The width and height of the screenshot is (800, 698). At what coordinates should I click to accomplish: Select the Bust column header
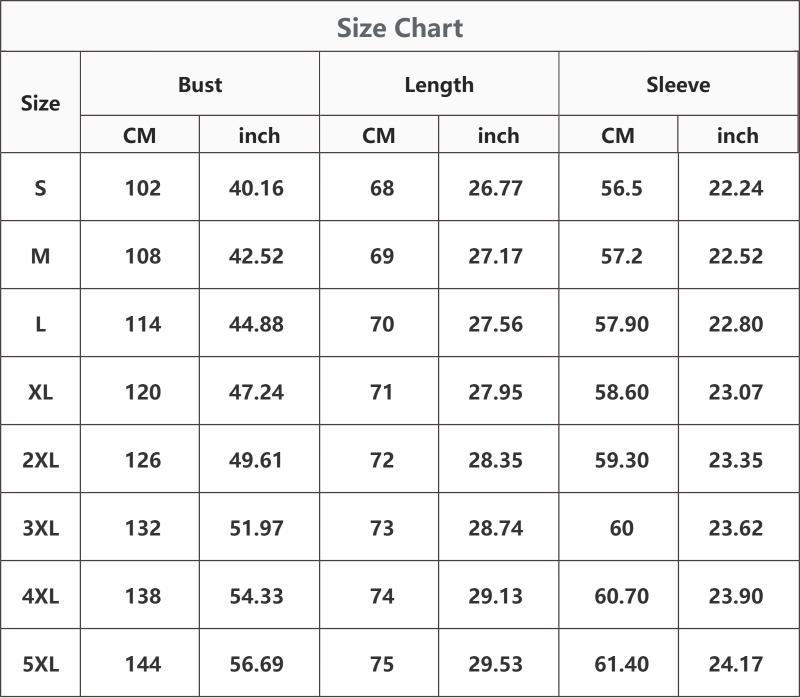(200, 84)
